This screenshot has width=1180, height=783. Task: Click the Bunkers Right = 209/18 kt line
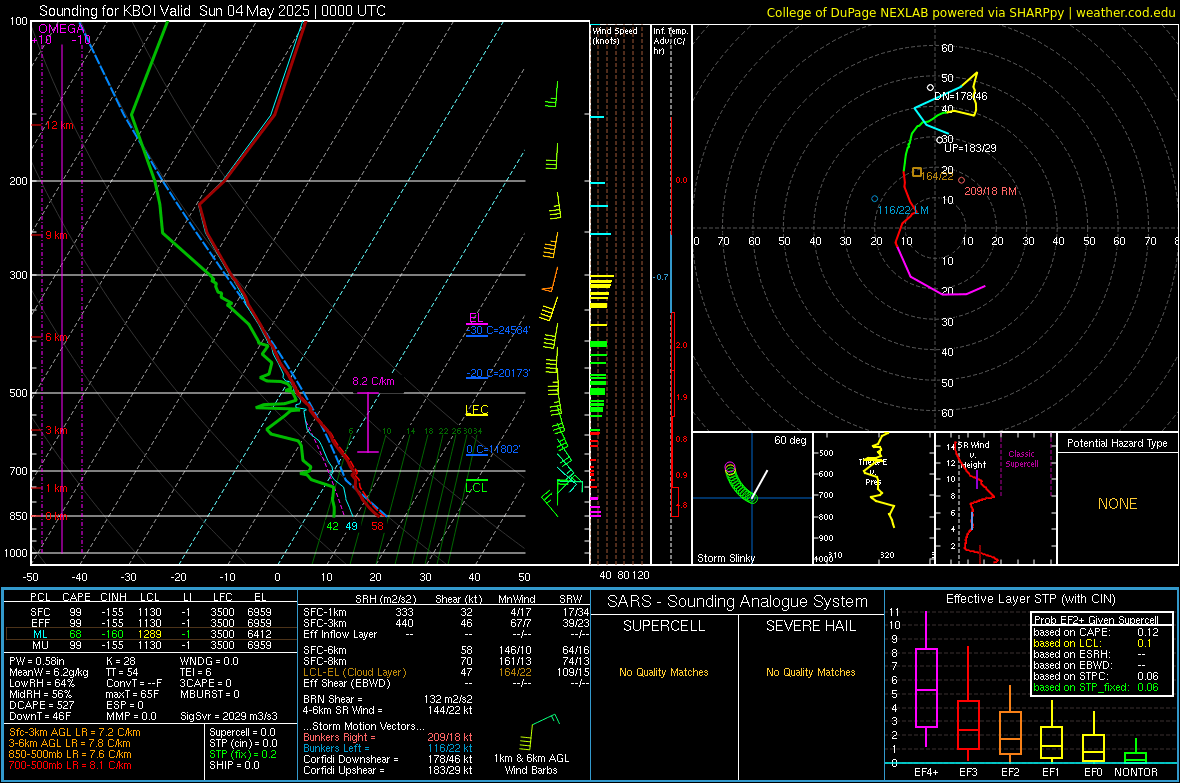388,737
